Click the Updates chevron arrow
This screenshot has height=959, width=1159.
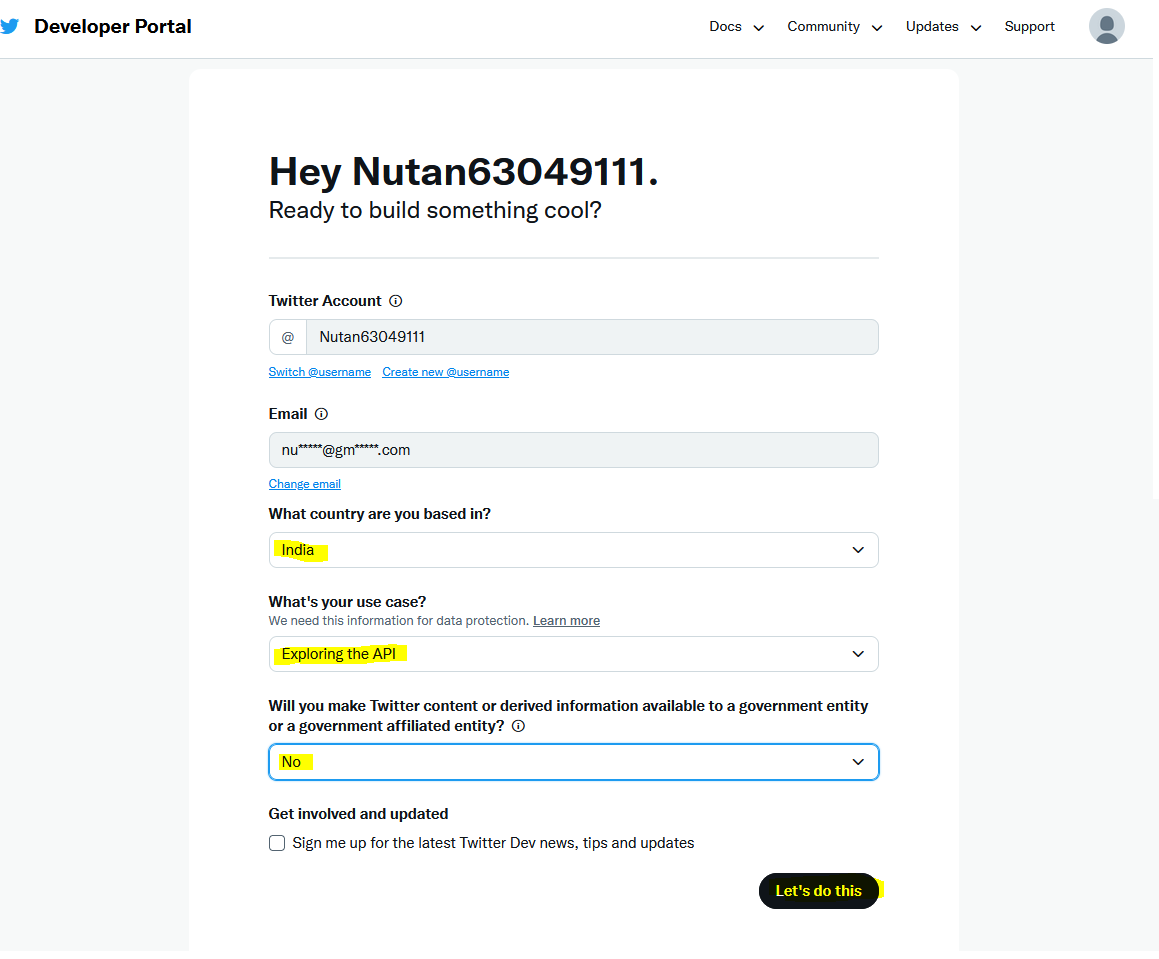tap(976, 28)
